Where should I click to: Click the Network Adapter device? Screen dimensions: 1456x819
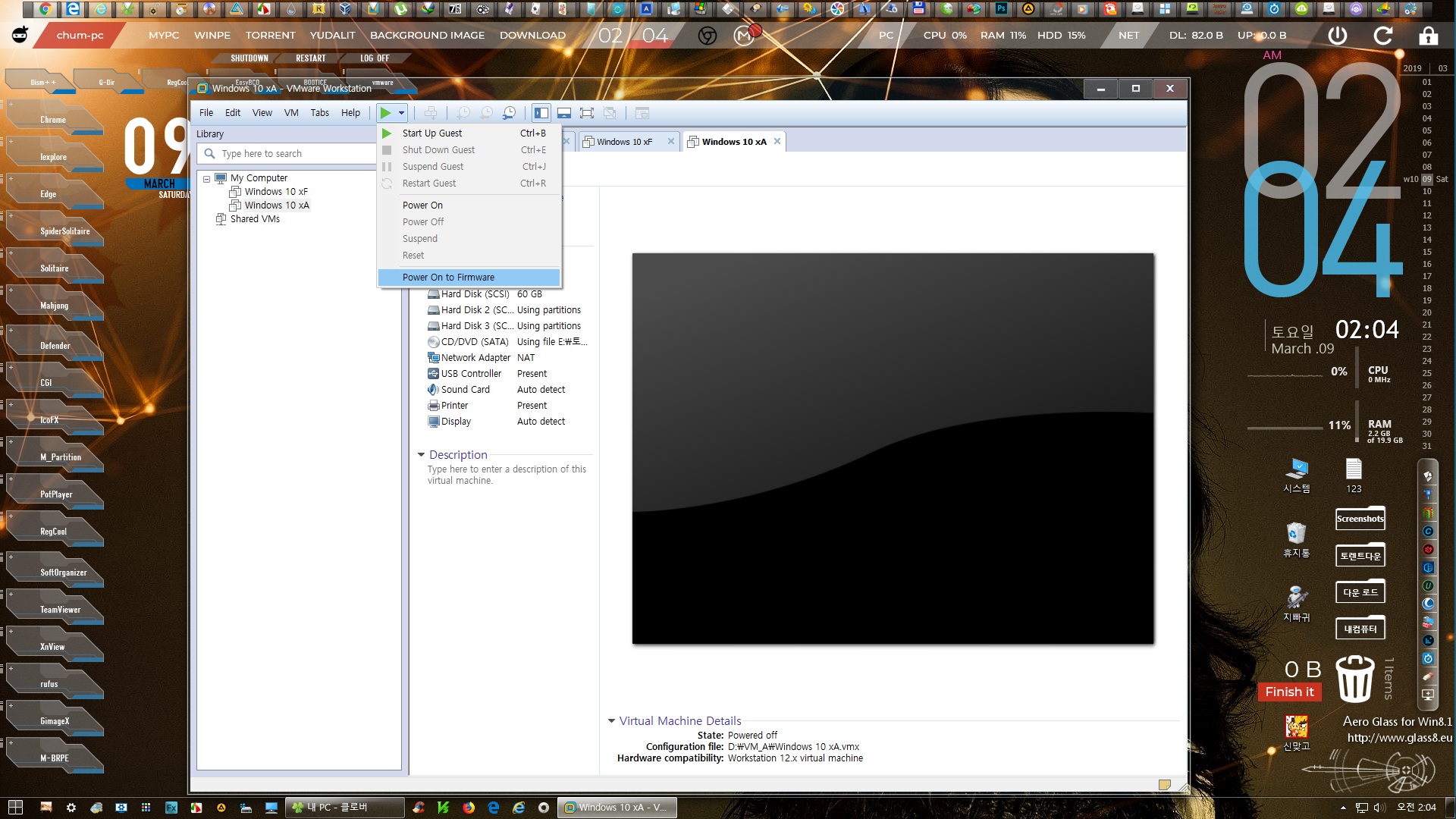(475, 358)
